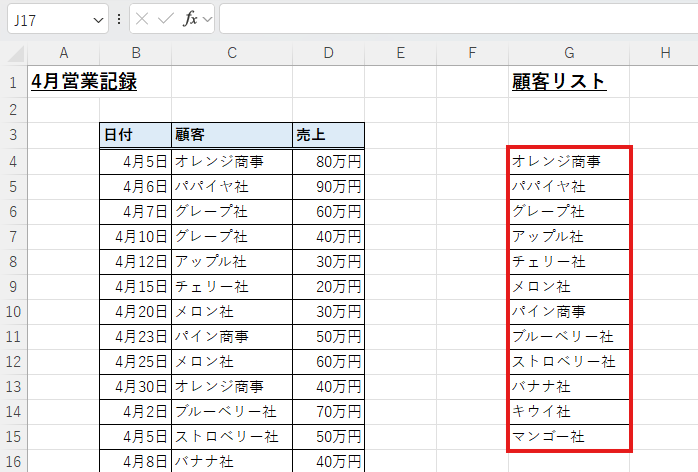698x472 pixels.
Task: Click the 4月営業記録 title cell
Action: coord(84,82)
